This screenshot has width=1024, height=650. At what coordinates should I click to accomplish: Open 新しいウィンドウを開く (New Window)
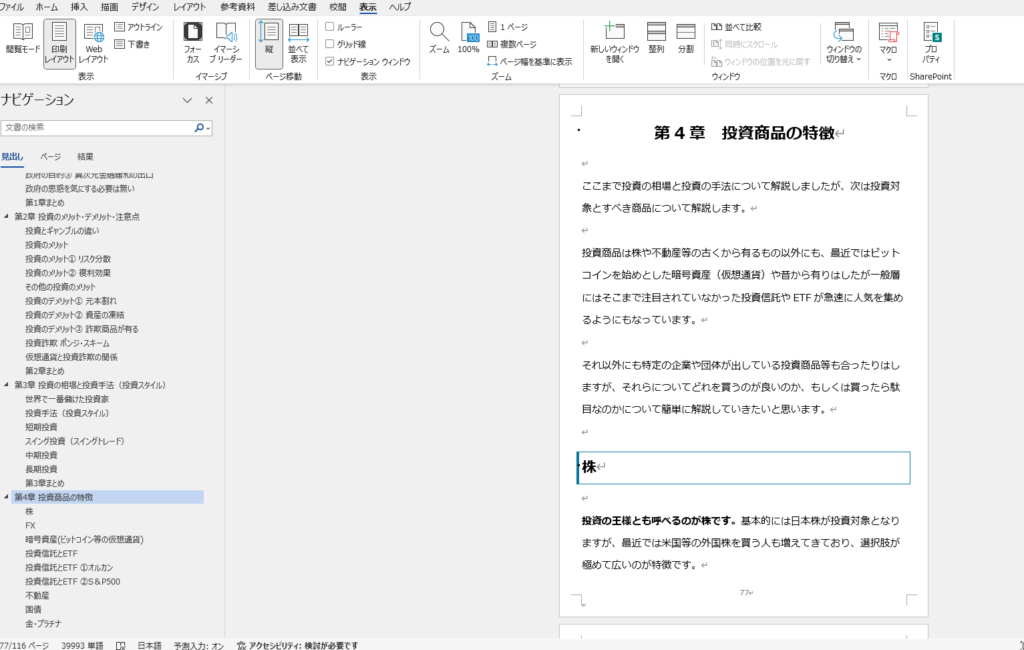click(614, 40)
